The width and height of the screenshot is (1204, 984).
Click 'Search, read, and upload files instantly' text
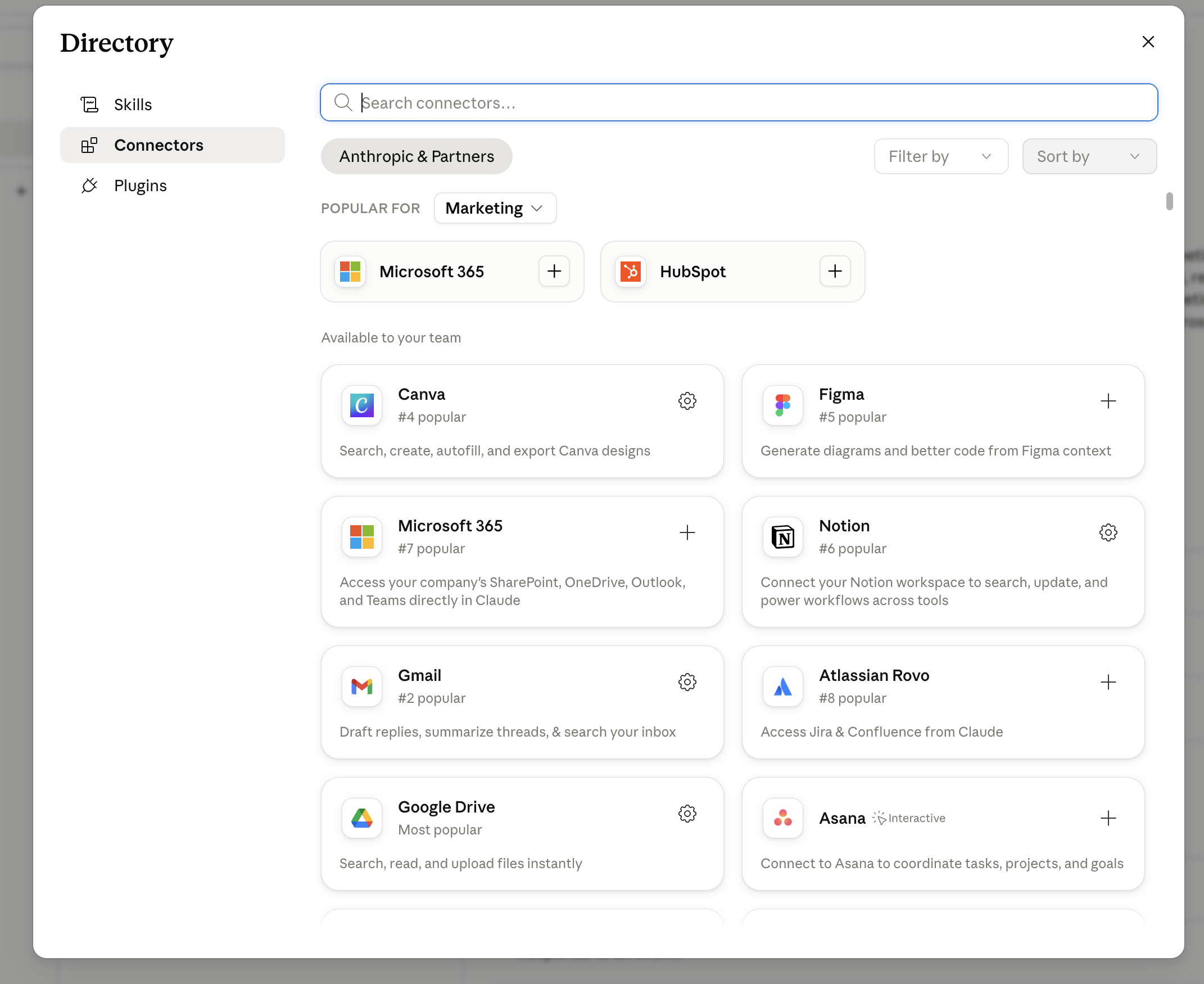click(460, 863)
